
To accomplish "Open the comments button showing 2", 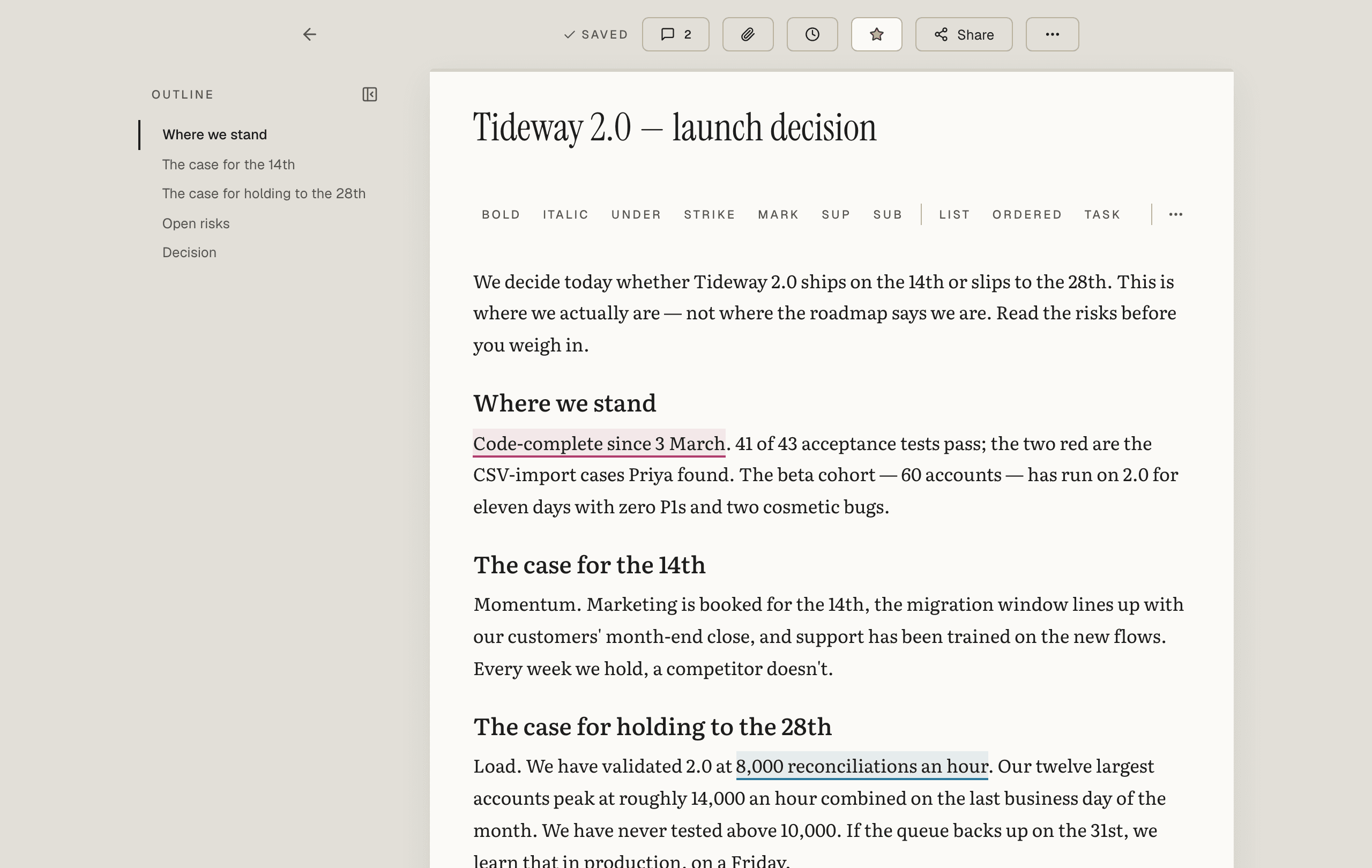I will [675, 34].
